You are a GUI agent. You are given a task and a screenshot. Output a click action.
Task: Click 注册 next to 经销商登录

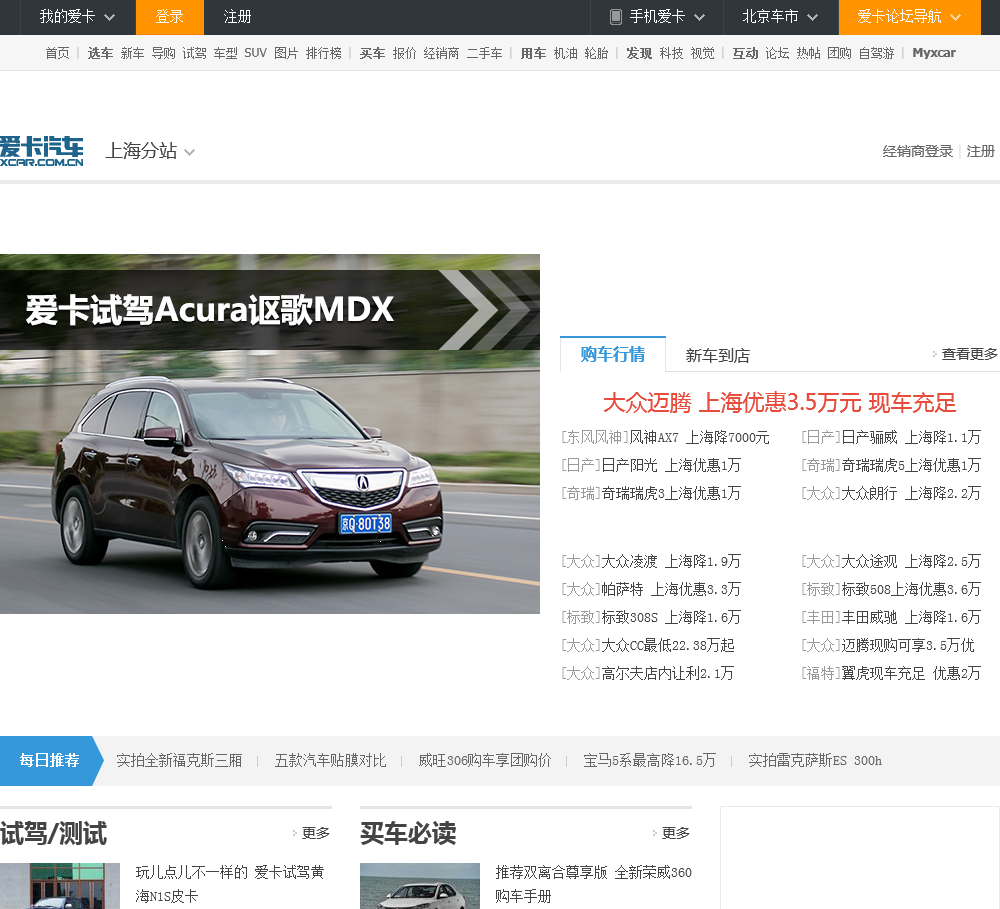coord(980,151)
